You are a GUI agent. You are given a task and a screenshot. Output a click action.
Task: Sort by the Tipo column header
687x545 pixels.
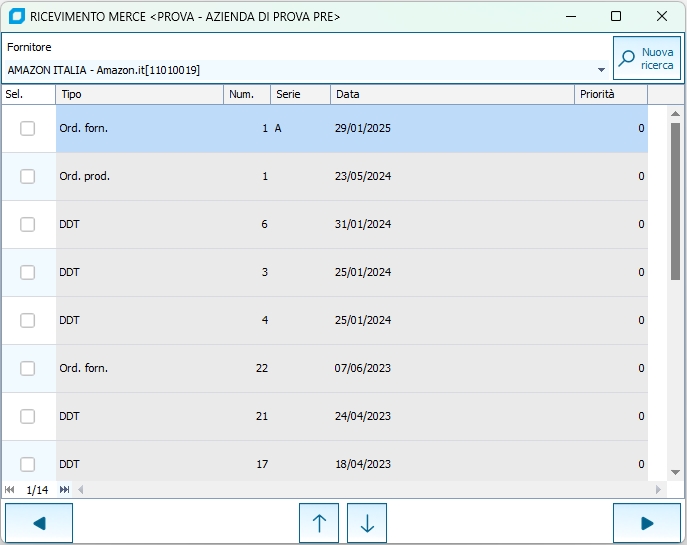point(139,94)
